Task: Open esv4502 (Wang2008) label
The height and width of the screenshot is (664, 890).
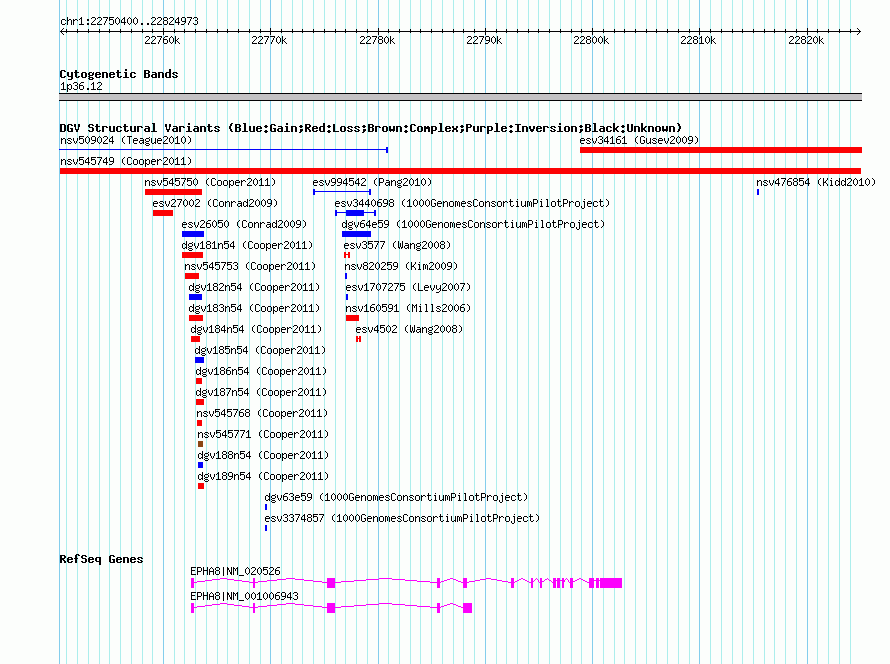Action: pyautogui.click(x=409, y=329)
